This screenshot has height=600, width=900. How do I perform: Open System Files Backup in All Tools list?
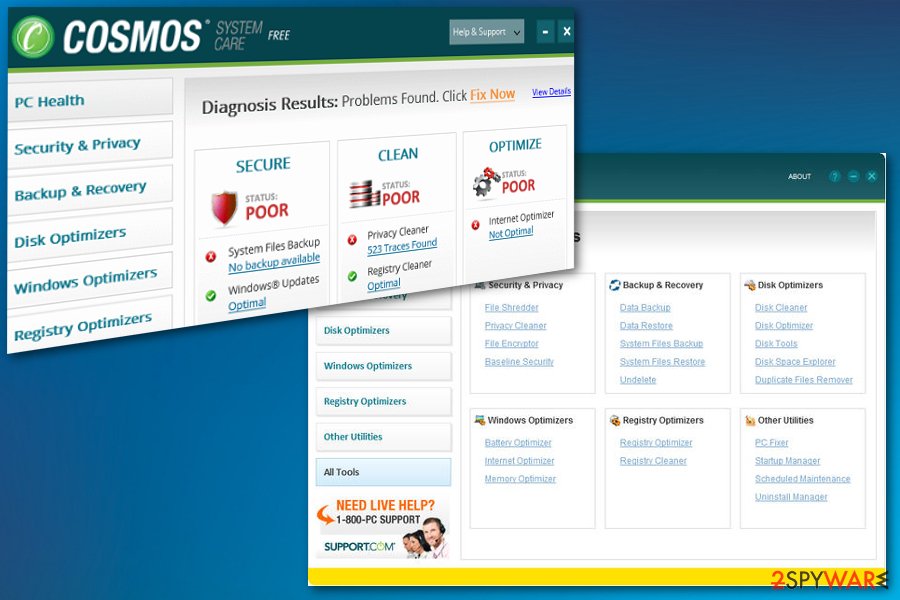click(661, 344)
